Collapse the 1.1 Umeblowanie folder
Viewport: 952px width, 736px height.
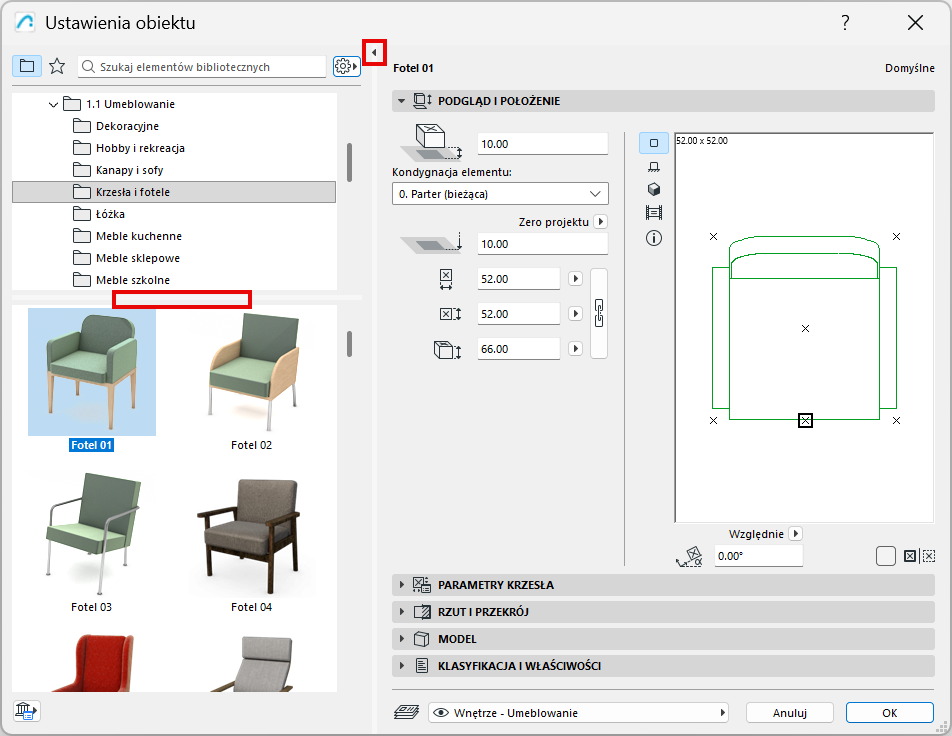pyautogui.click(x=53, y=104)
